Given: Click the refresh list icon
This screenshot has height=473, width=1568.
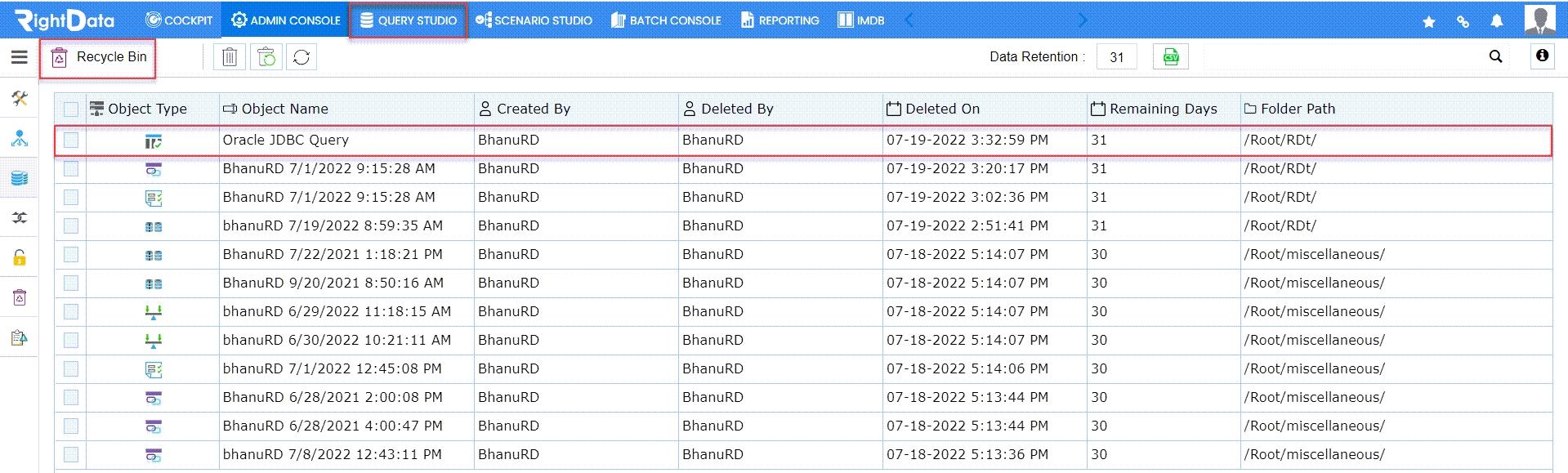Looking at the screenshot, I should coord(302,57).
